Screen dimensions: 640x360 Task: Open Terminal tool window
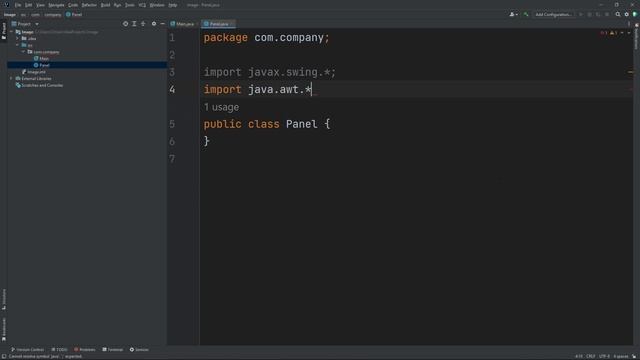pyautogui.click(x=113, y=349)
